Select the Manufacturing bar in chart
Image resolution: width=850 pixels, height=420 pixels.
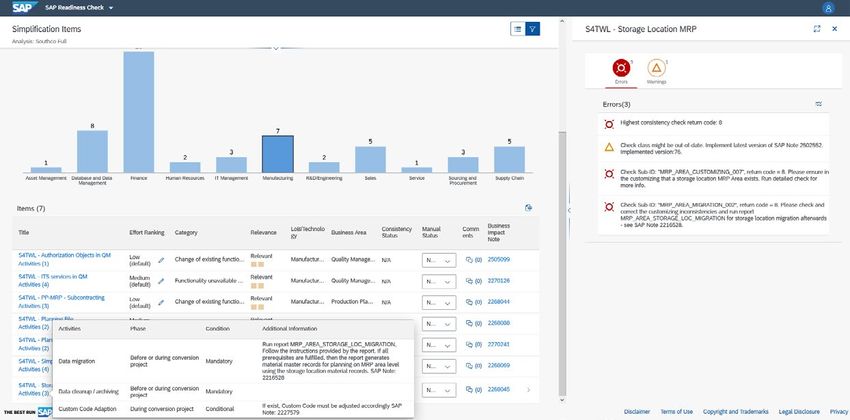pyautogui.click(x=278, y=154)
